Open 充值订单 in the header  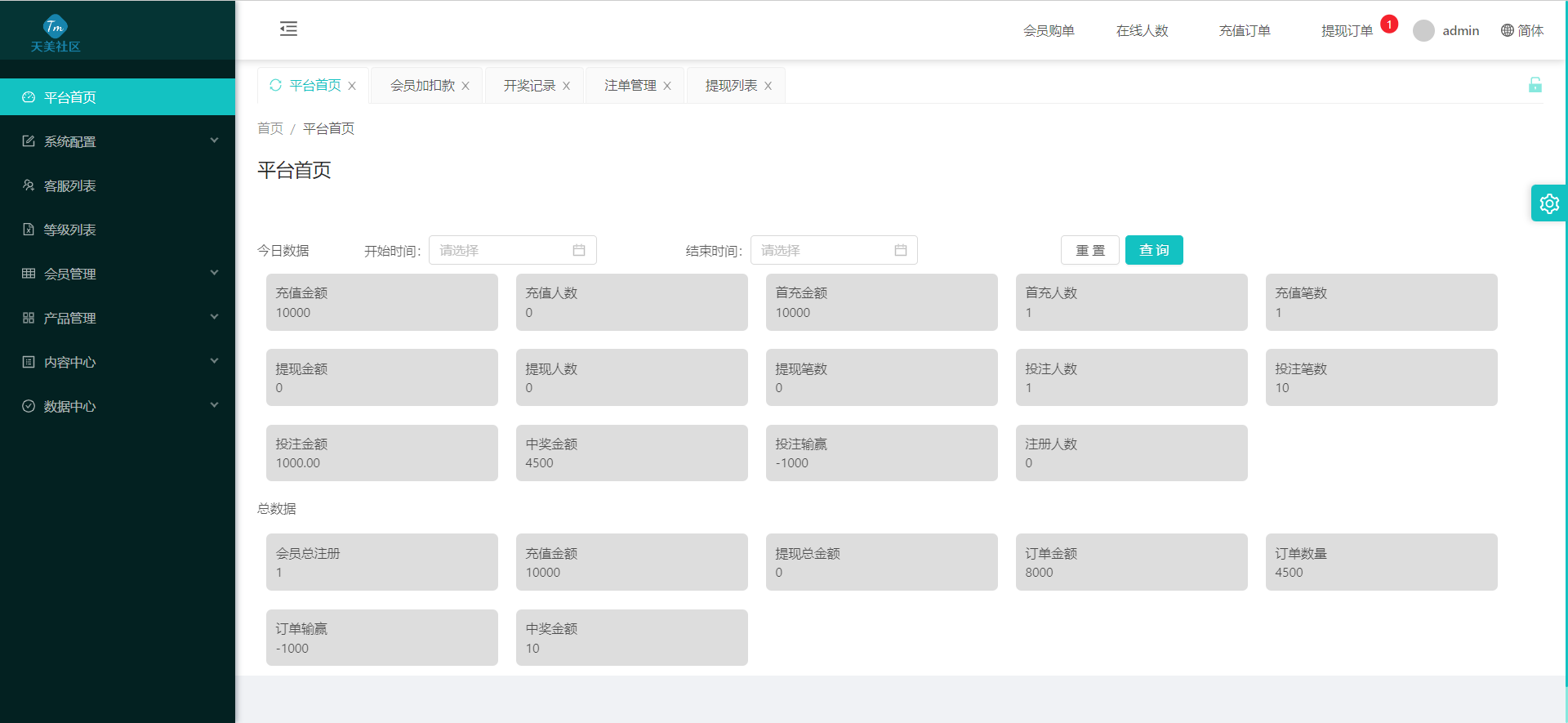[x=1245, y=30]
